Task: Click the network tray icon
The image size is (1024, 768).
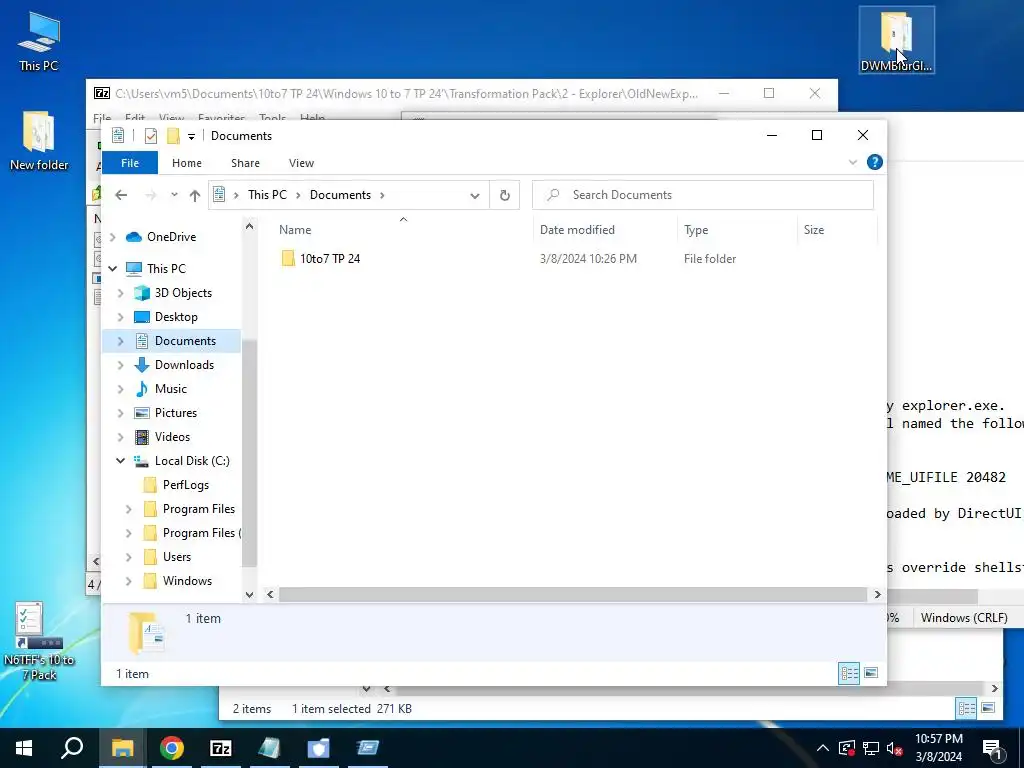Action: click(871, 748)
